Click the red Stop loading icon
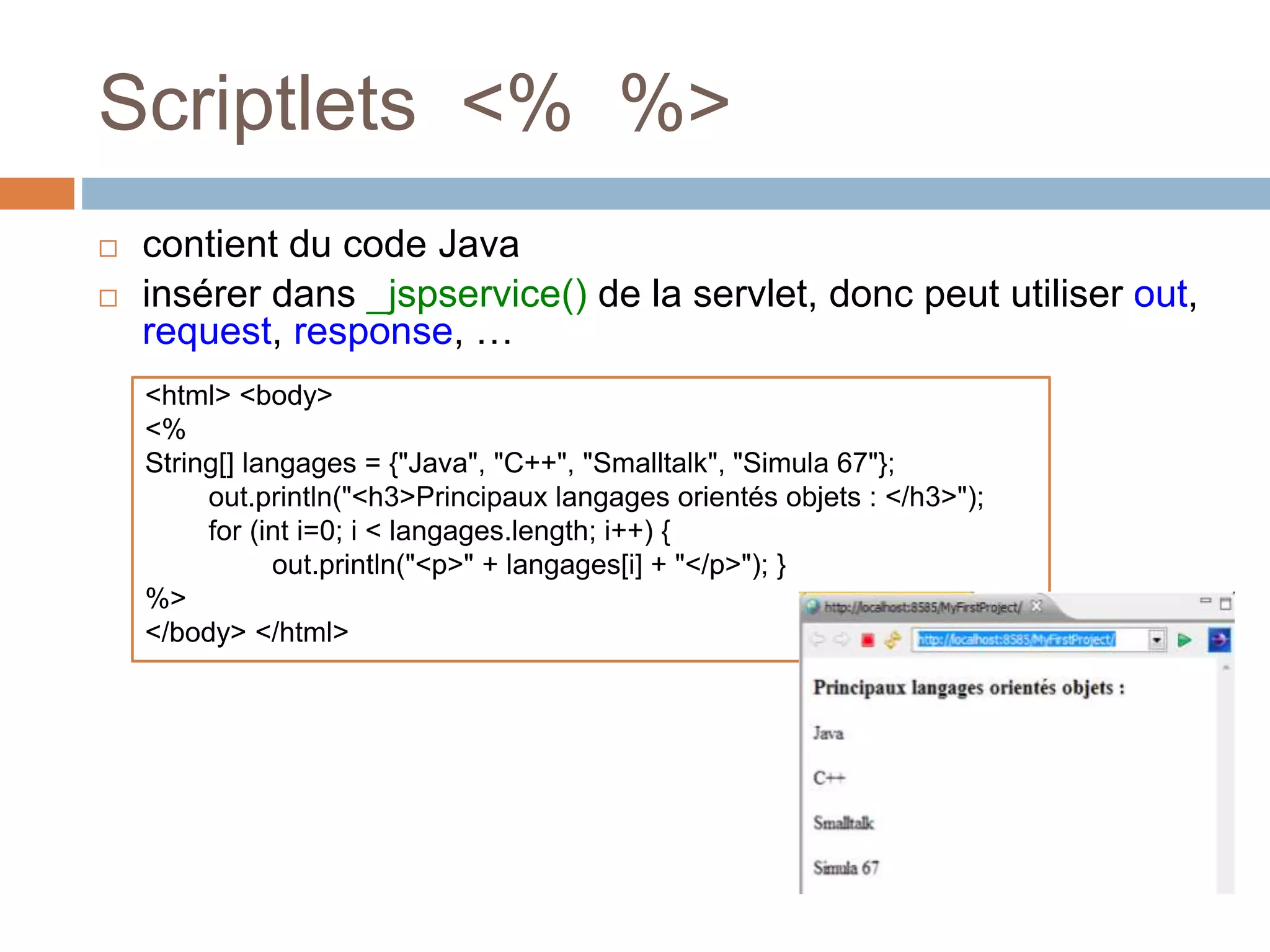The width and height of the screenshot is (1270, 952). click(x=868, y=640)
